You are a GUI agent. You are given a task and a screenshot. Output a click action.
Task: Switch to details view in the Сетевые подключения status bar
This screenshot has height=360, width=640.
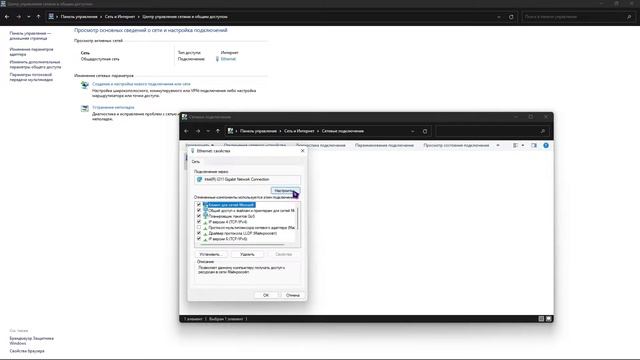point(541,319)
